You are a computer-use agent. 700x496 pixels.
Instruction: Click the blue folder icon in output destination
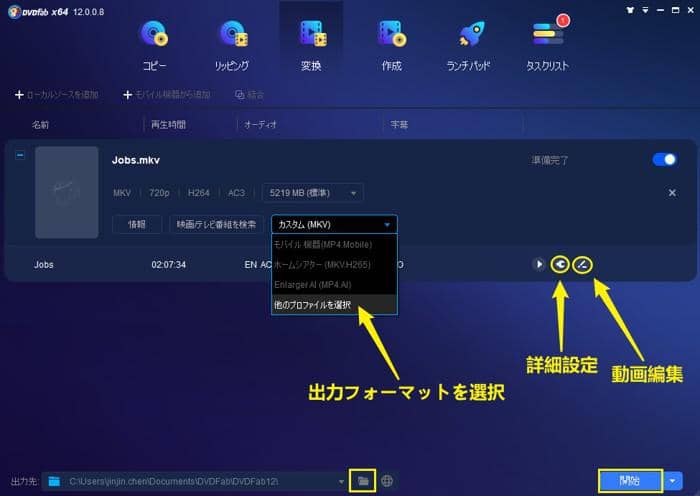tap(54, 481)
